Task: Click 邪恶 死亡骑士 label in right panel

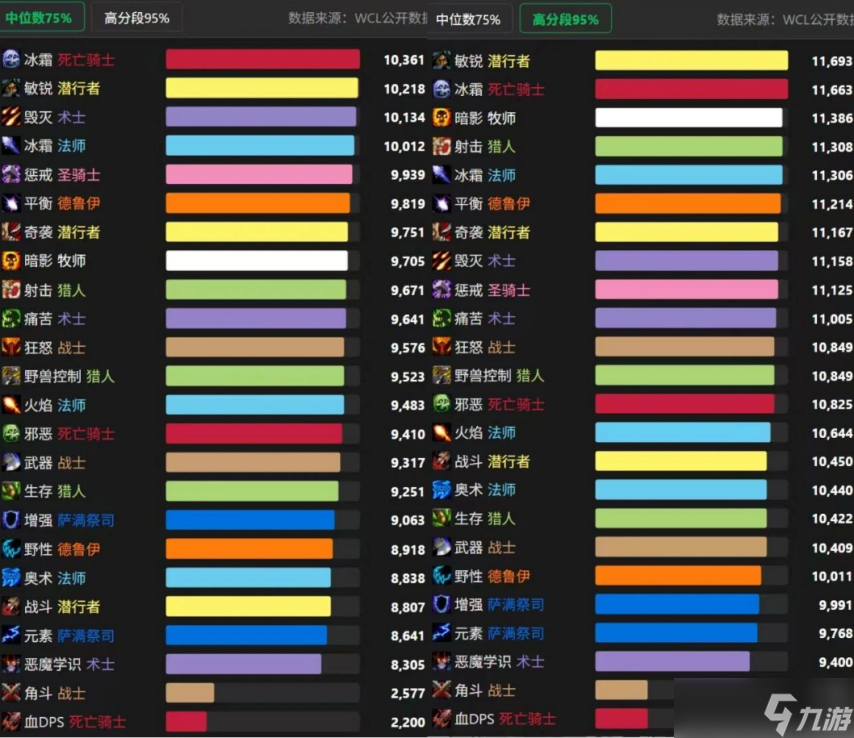Action: 499,404
